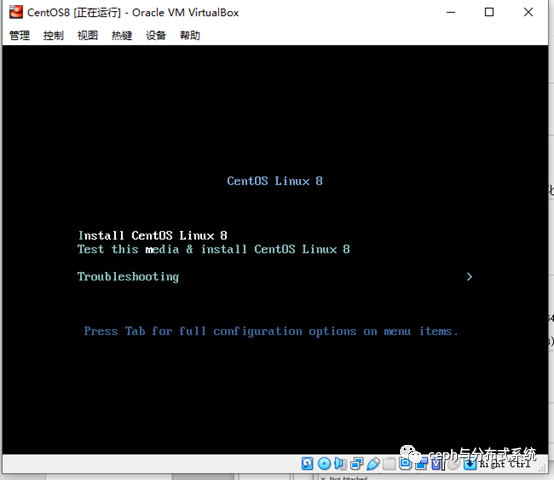
Task: Click the Press Tab configuration hint text
Action: 271,331
